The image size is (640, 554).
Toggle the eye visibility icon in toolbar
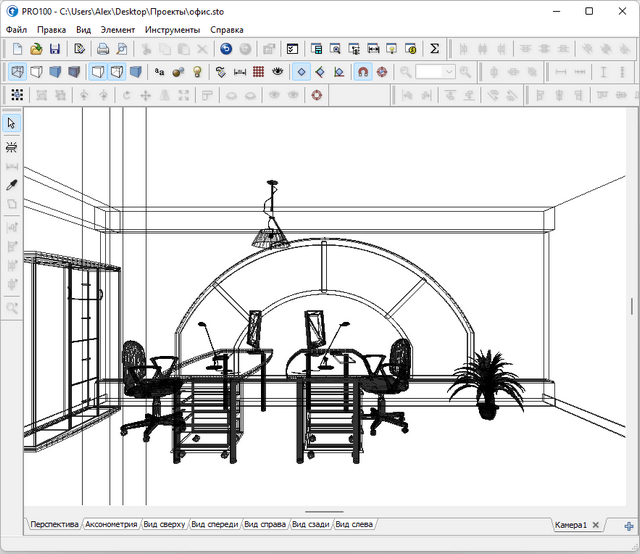pyautogui.click(x=277, y=72)
